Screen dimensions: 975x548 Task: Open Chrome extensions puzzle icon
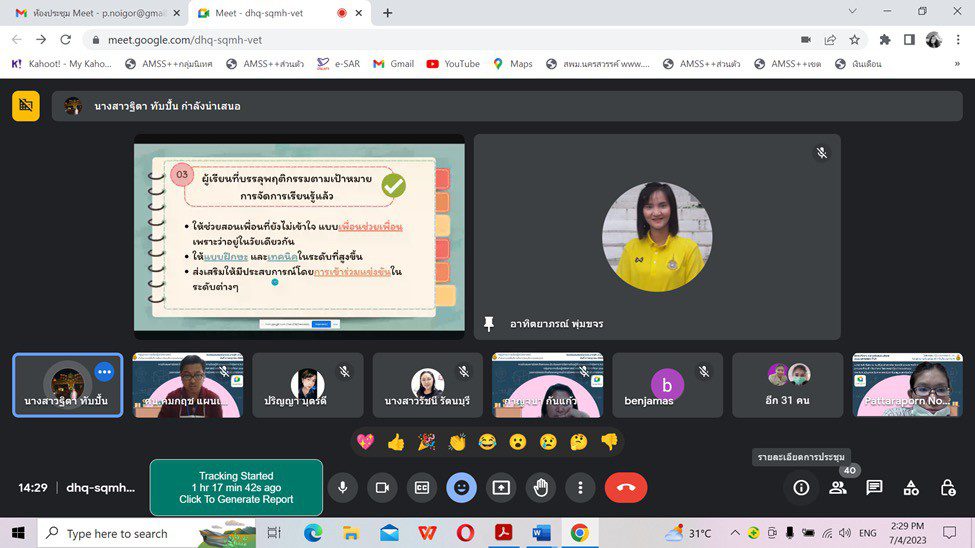pos(885,40)
